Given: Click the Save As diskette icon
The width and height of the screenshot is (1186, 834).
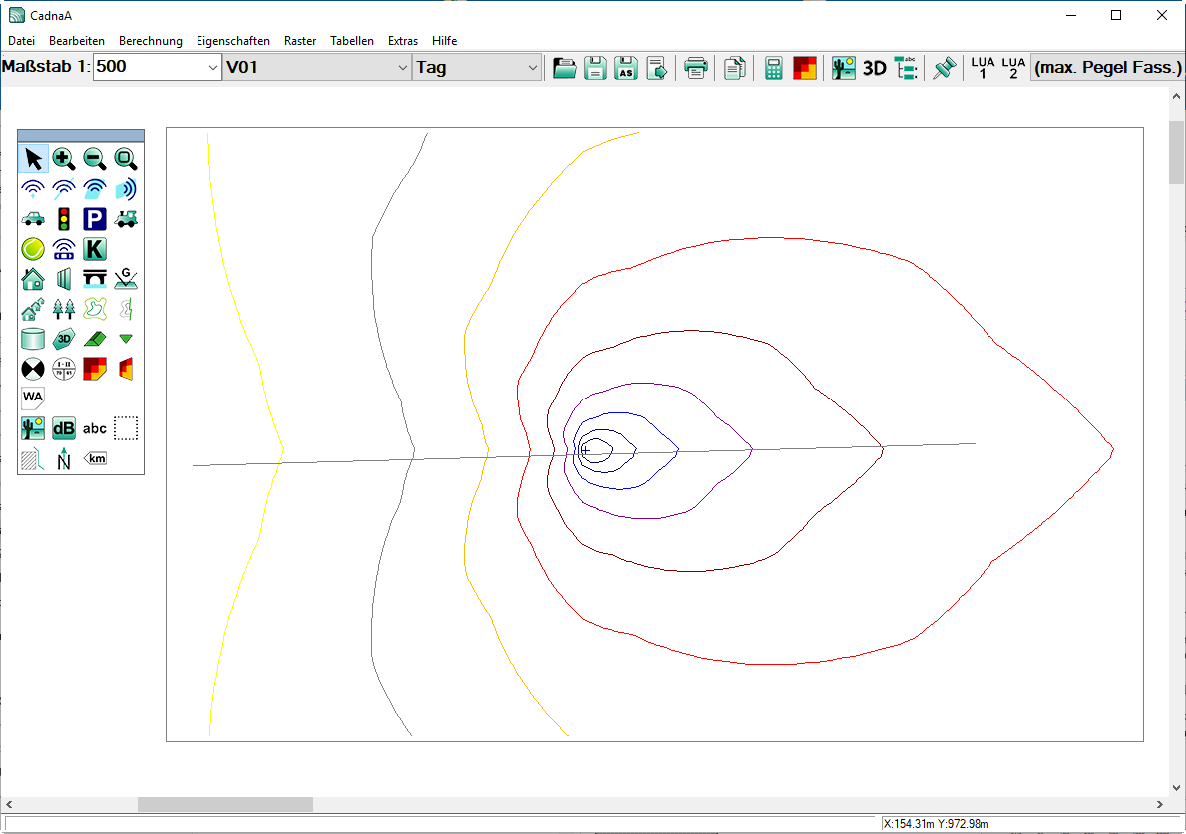Looking at the screenshot, I should 626,68.
